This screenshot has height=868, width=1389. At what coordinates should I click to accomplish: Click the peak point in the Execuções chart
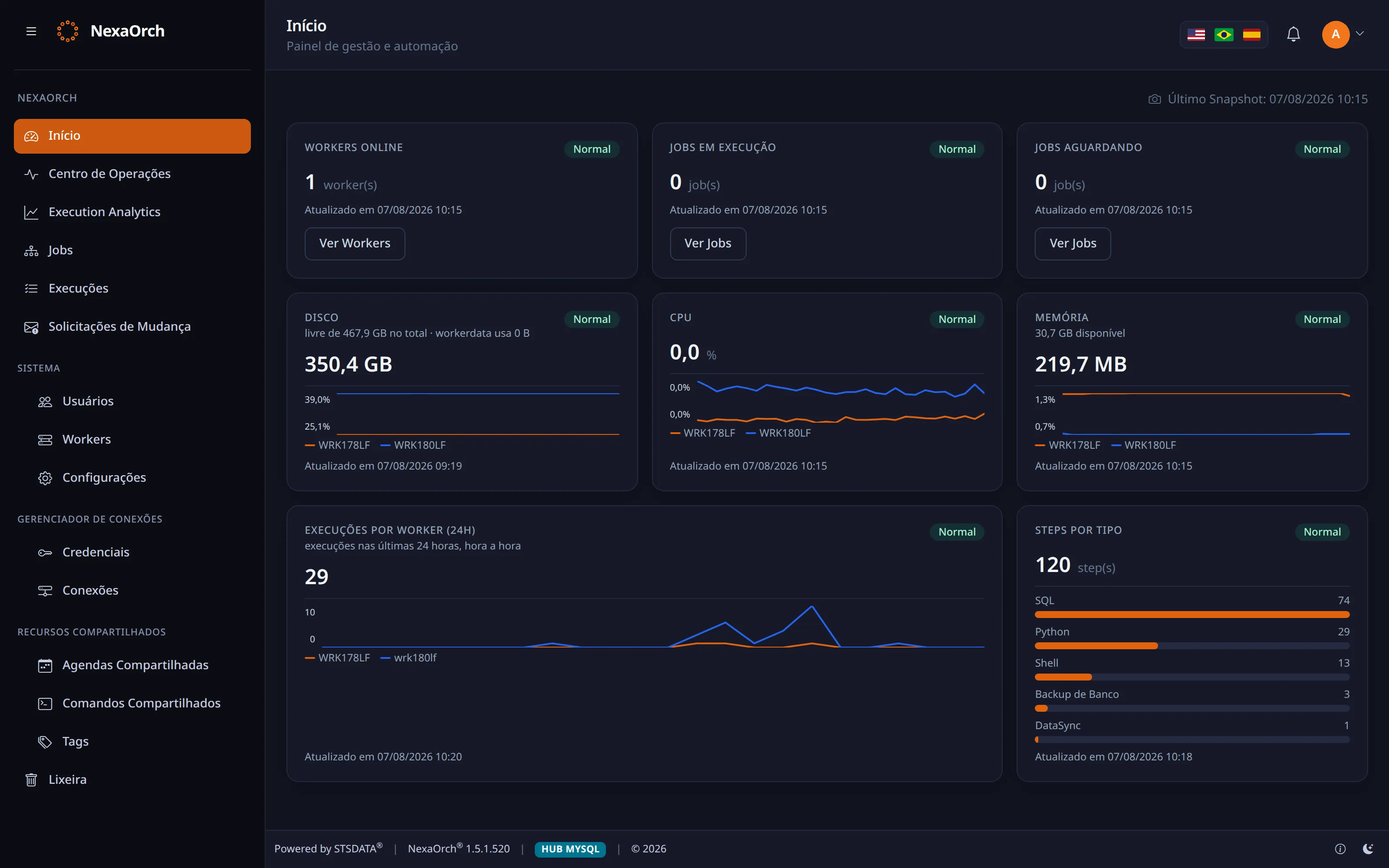click(x=812, y=606)
